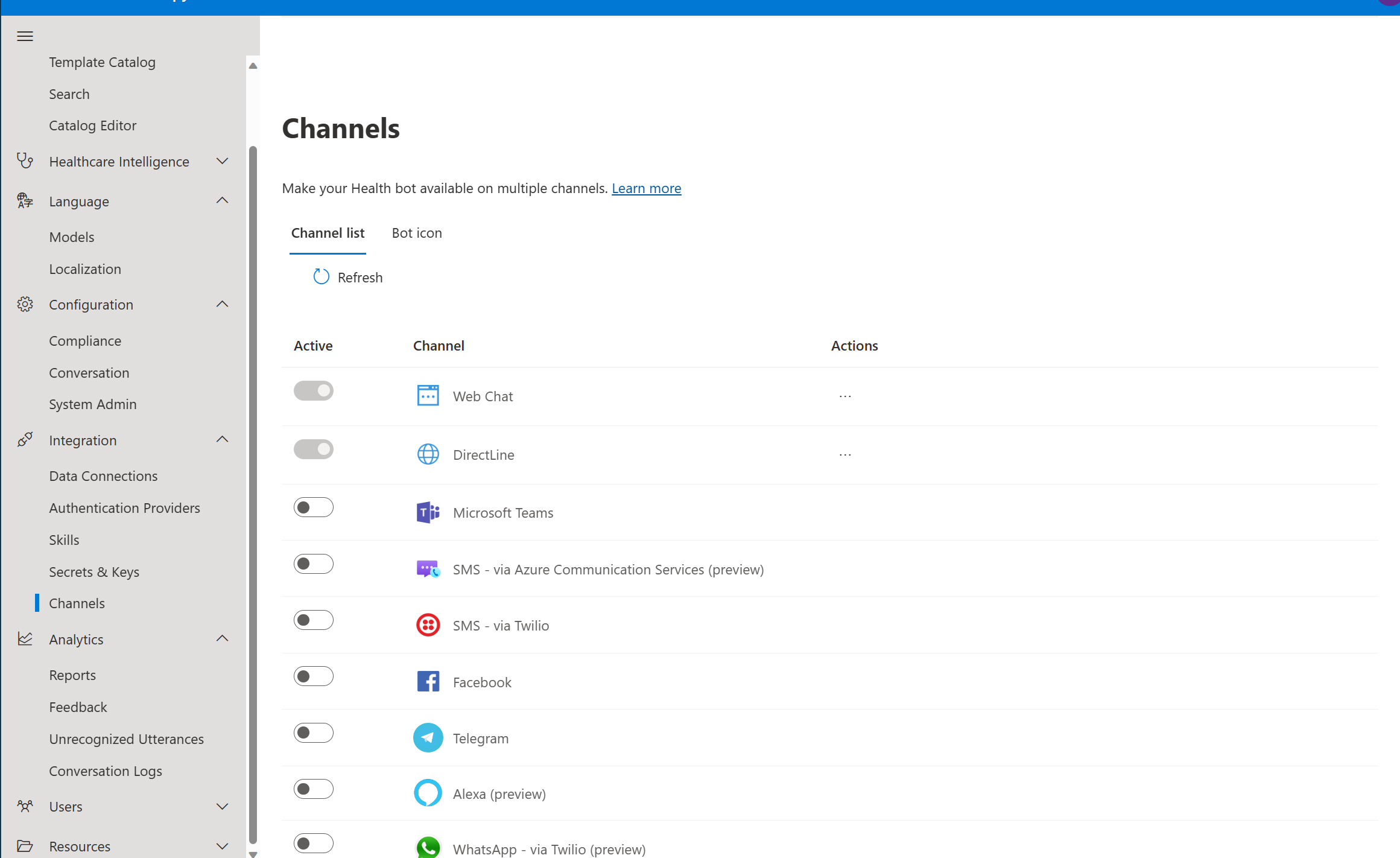Click the WhatsApp via Twilio icon
The image size is (1400, 858).
(x=428, y=847)
